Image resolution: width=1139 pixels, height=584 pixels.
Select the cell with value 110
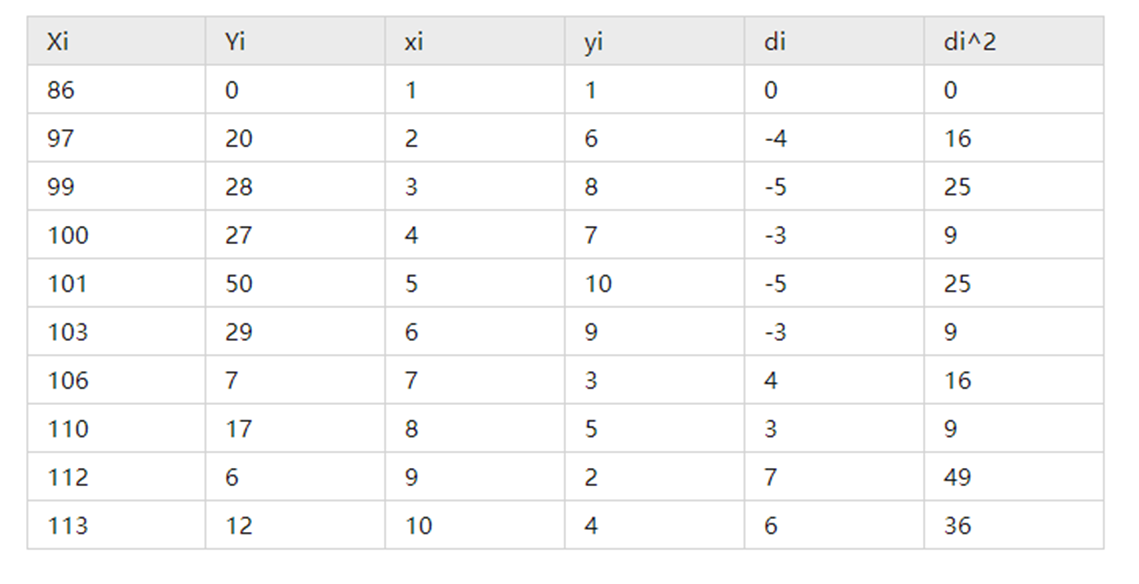tap(68, 429)
